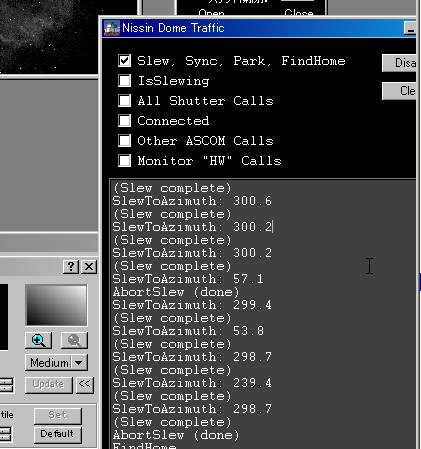421x449 pixels.
Task: Click the Nissin Dome Traffic title bar
Action: 259,28
